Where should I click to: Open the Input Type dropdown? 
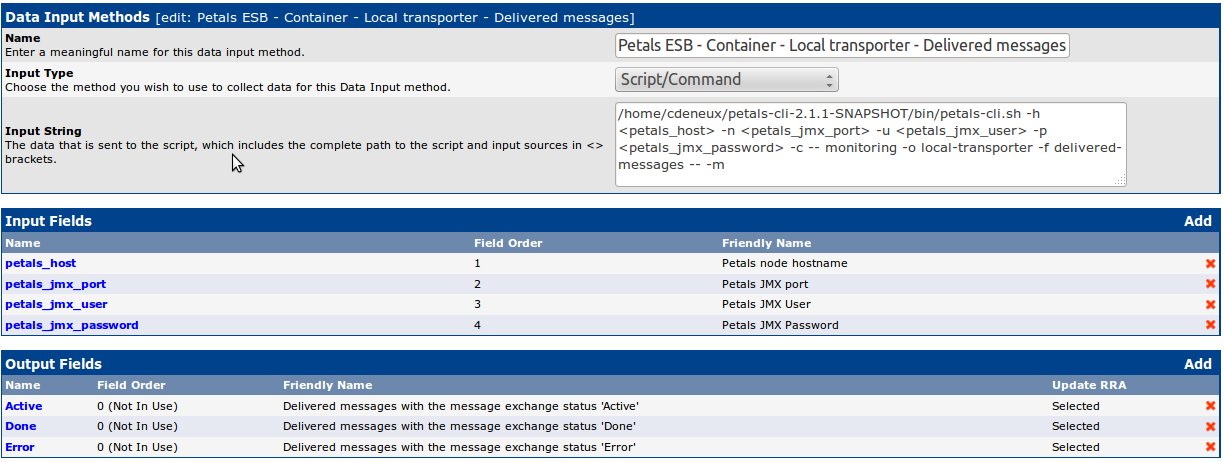click(726, 80)
